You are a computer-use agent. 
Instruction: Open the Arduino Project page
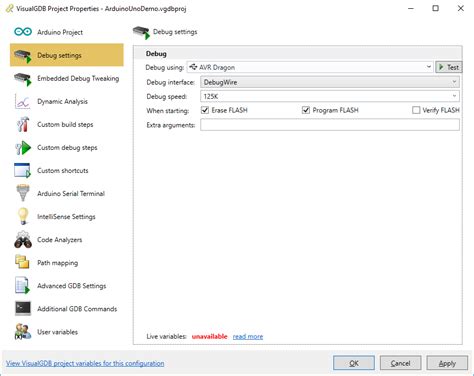[x=60, y=32]
